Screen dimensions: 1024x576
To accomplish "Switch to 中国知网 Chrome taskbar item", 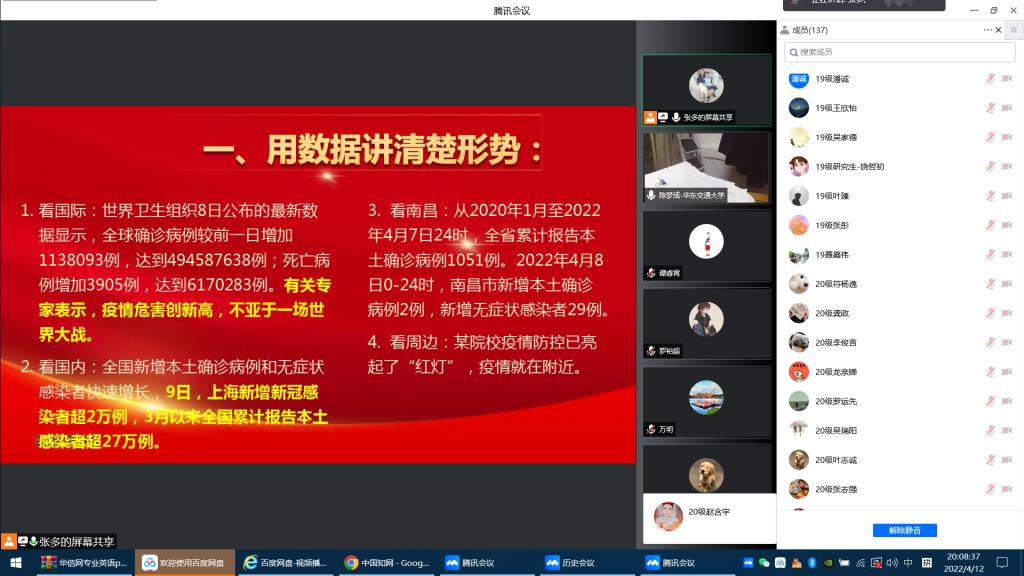I will click(387, 562).
